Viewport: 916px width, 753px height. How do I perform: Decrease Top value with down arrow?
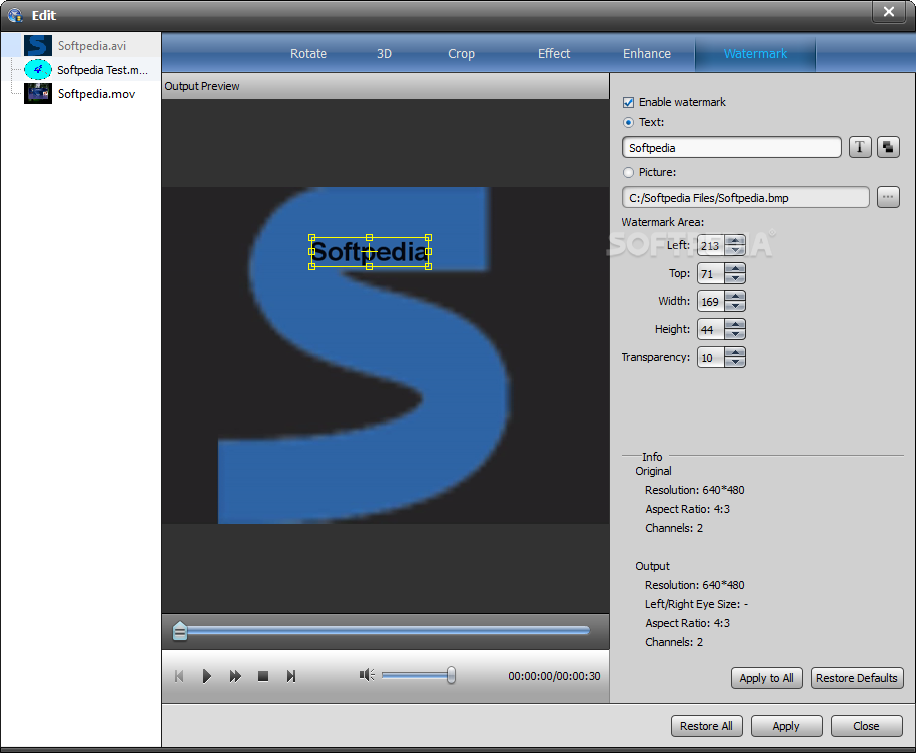click(735, 278)
